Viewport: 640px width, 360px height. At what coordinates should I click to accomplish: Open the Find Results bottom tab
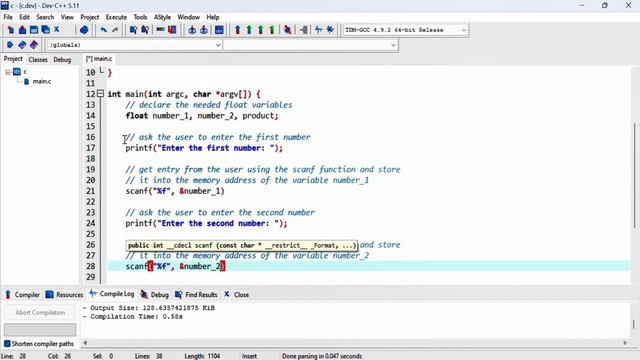[196, 295]
